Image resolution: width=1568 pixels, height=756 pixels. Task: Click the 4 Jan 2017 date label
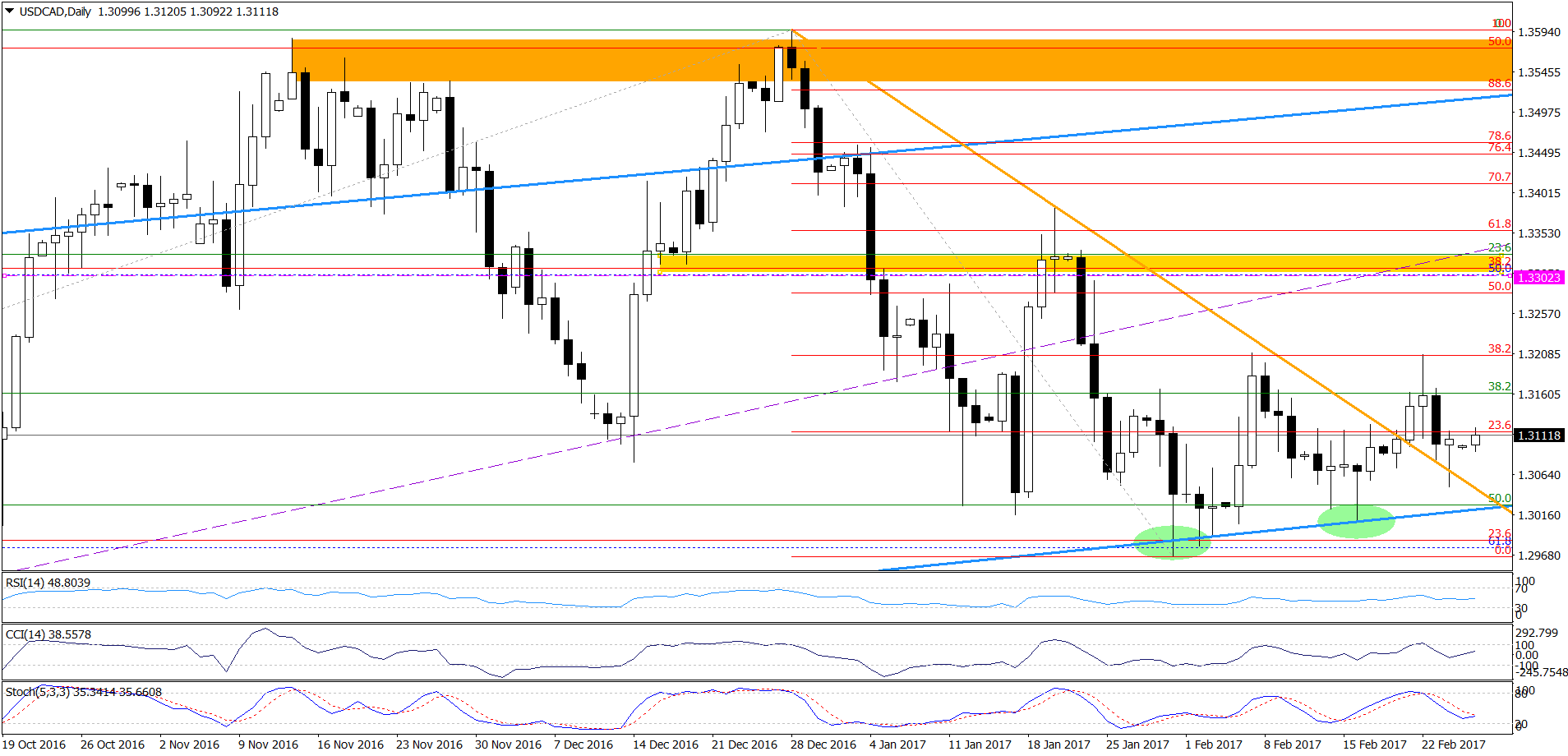[898, 744]
